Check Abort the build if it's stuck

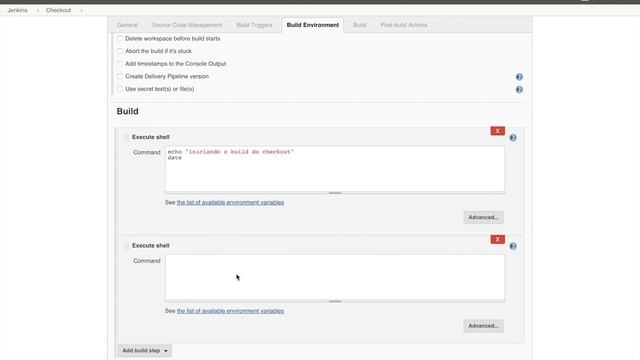tap(120, 51)
